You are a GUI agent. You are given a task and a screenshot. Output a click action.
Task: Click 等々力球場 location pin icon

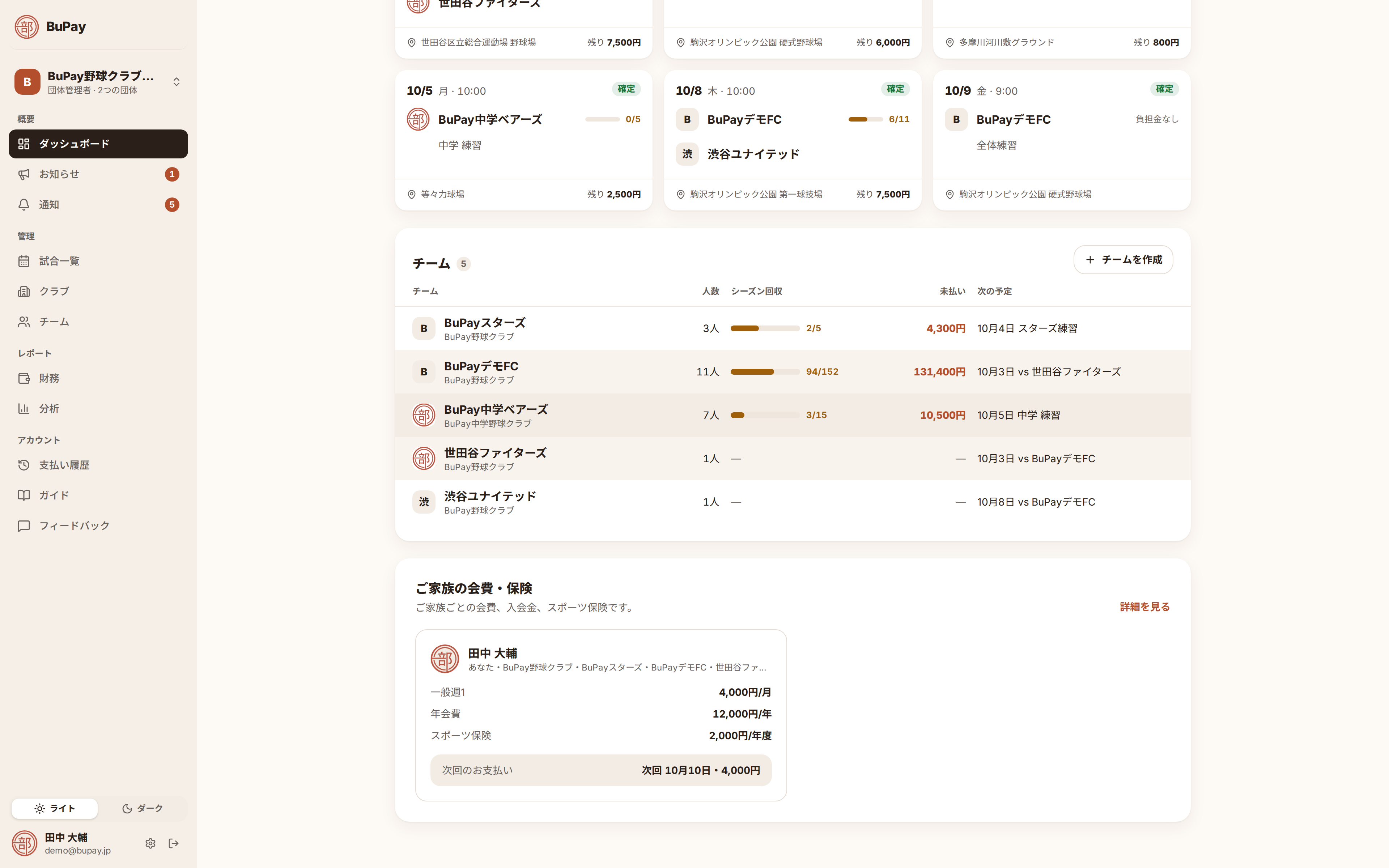click(x=411, y=195)
